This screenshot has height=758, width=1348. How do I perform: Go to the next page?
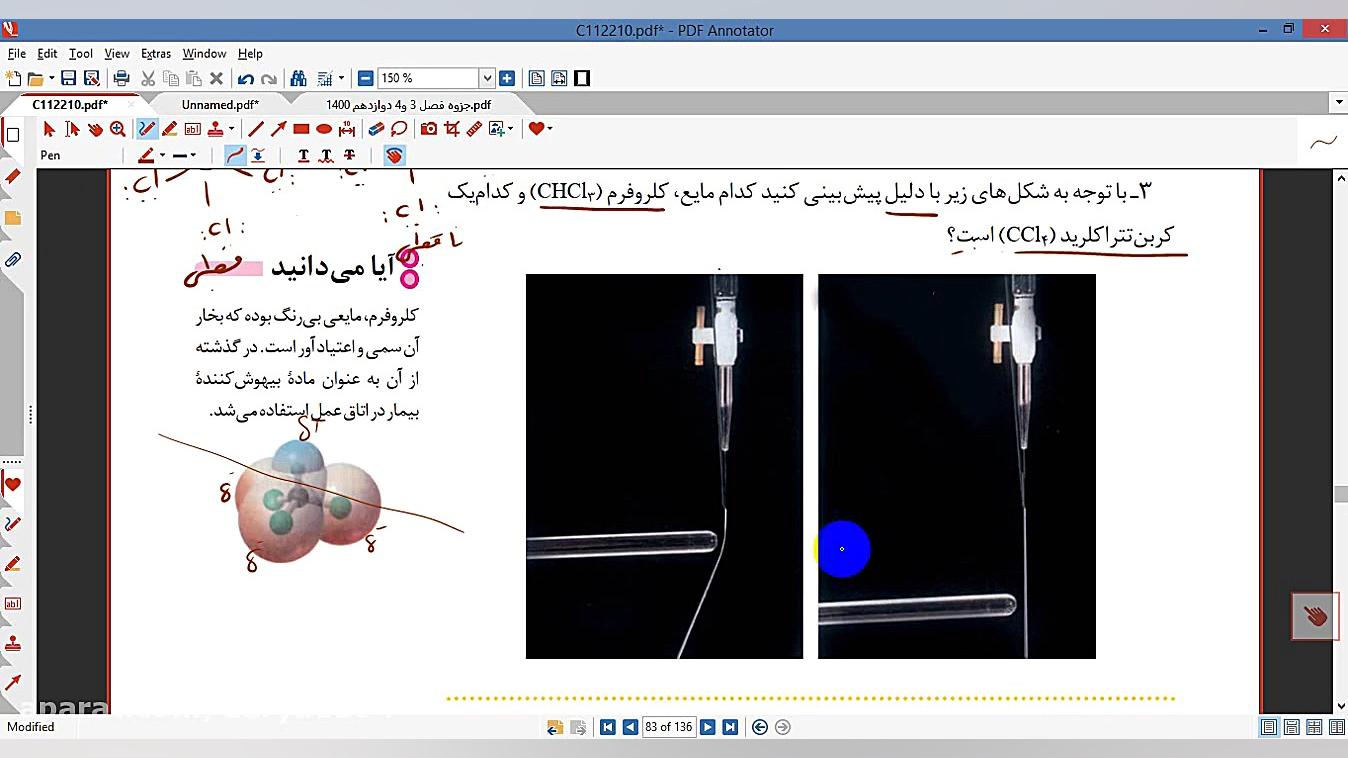[x=707, y=727]
